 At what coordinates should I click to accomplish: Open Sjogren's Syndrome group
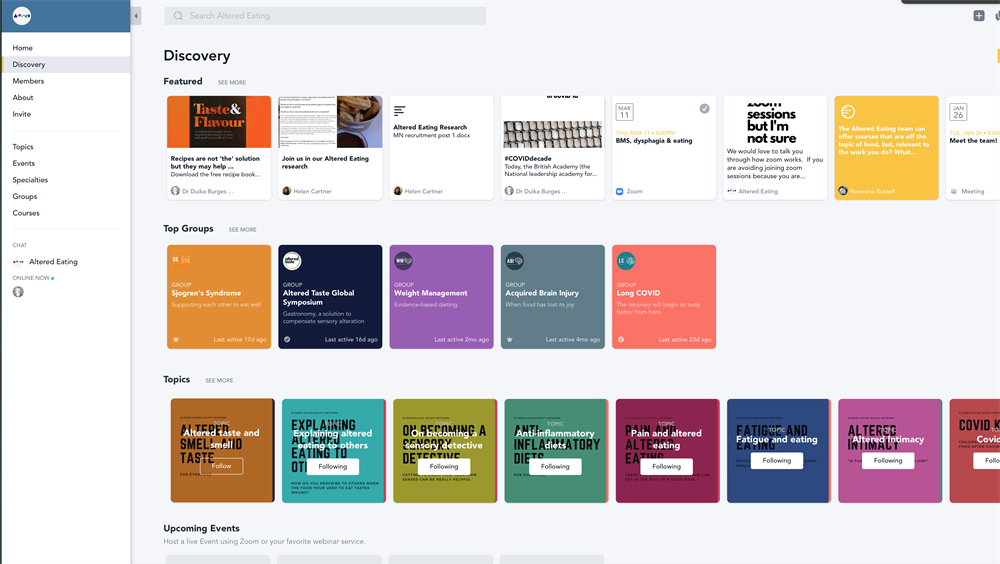[219, 297]
